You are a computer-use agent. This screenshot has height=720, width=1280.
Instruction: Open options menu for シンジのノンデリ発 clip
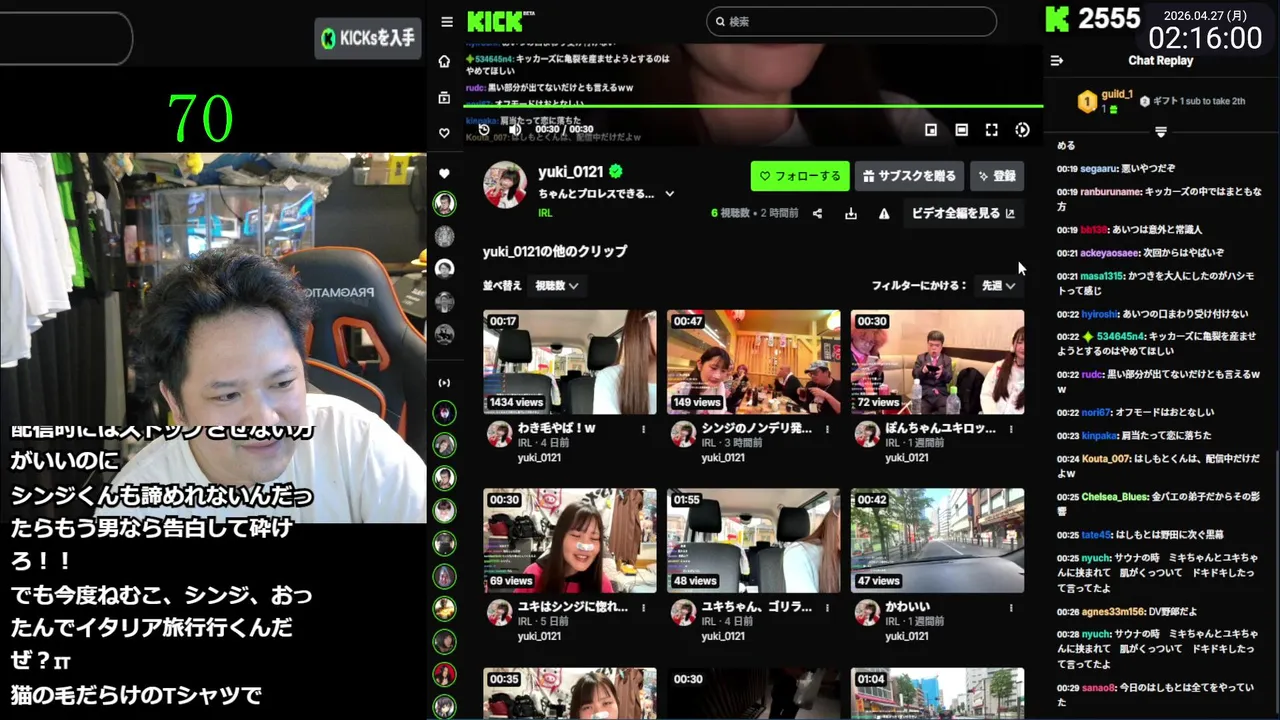pos(827,429)
